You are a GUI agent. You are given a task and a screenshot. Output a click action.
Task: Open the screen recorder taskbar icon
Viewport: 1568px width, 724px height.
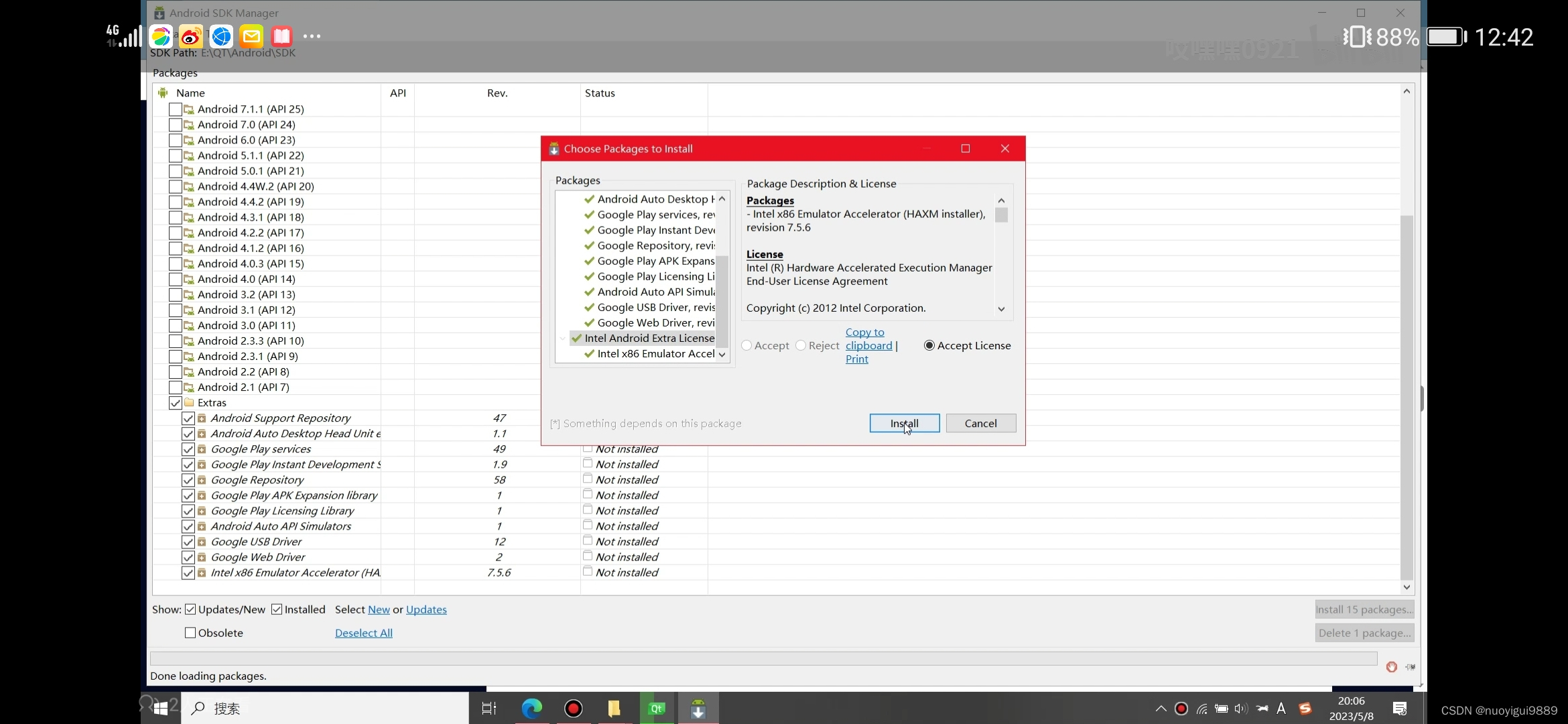(x=573, y=709)
